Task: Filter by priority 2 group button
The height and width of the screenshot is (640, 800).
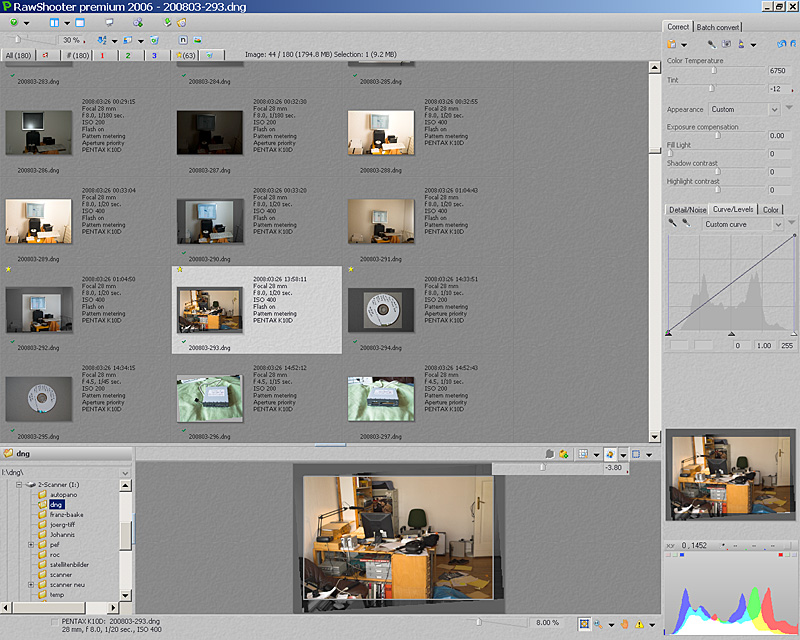Action: [128, 55]
